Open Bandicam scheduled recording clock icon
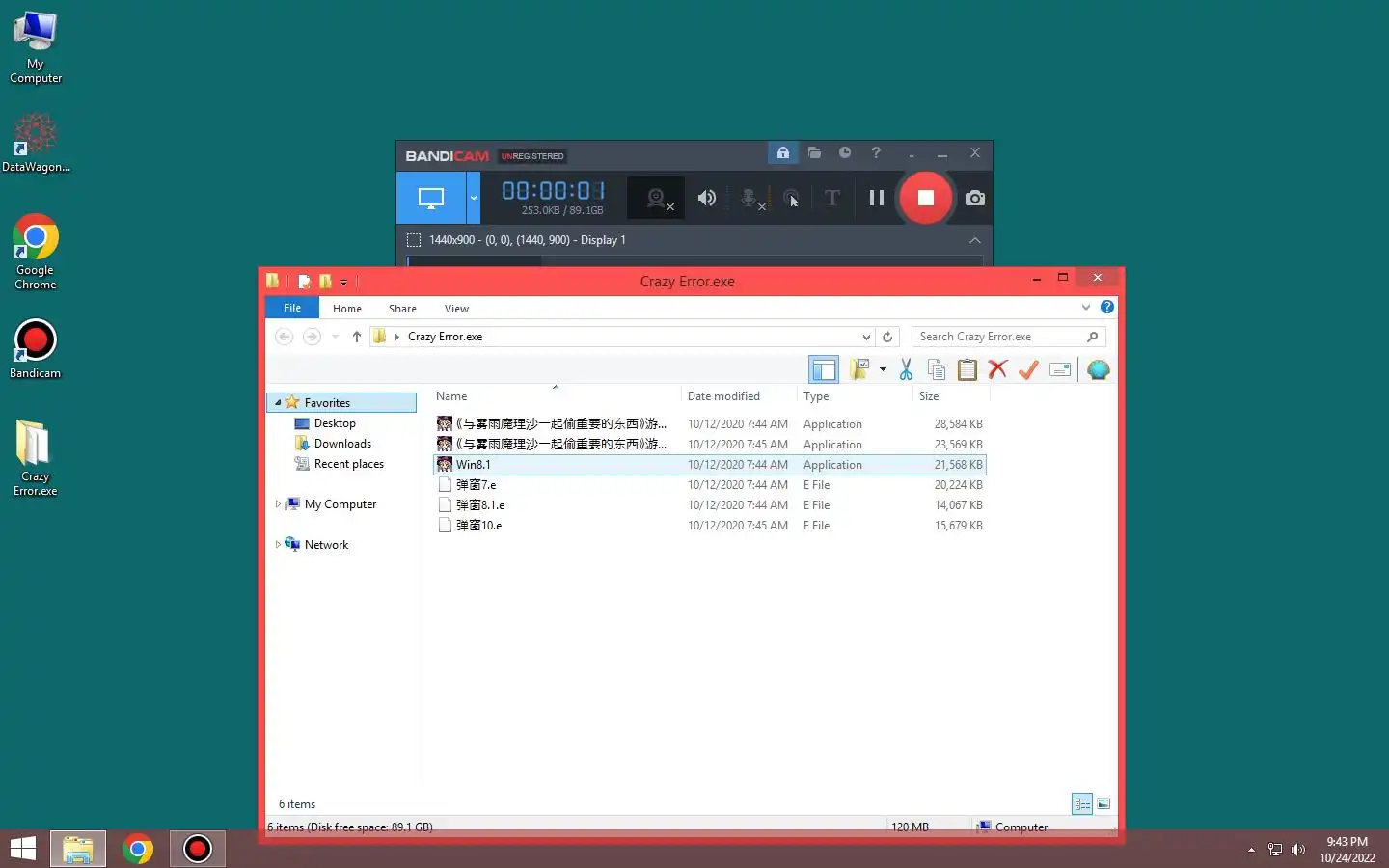This screenshot has height=868, width=1389. click(x=845, y=152)
